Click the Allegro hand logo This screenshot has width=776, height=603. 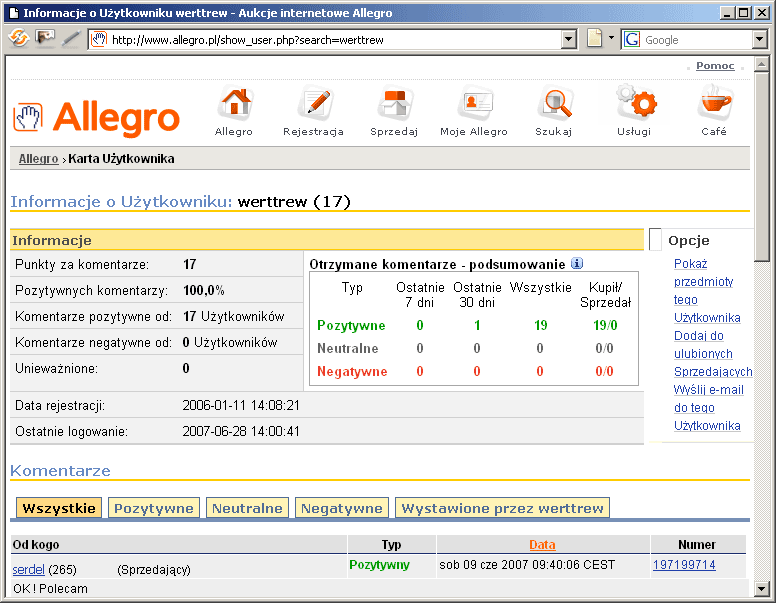(28, 117)
